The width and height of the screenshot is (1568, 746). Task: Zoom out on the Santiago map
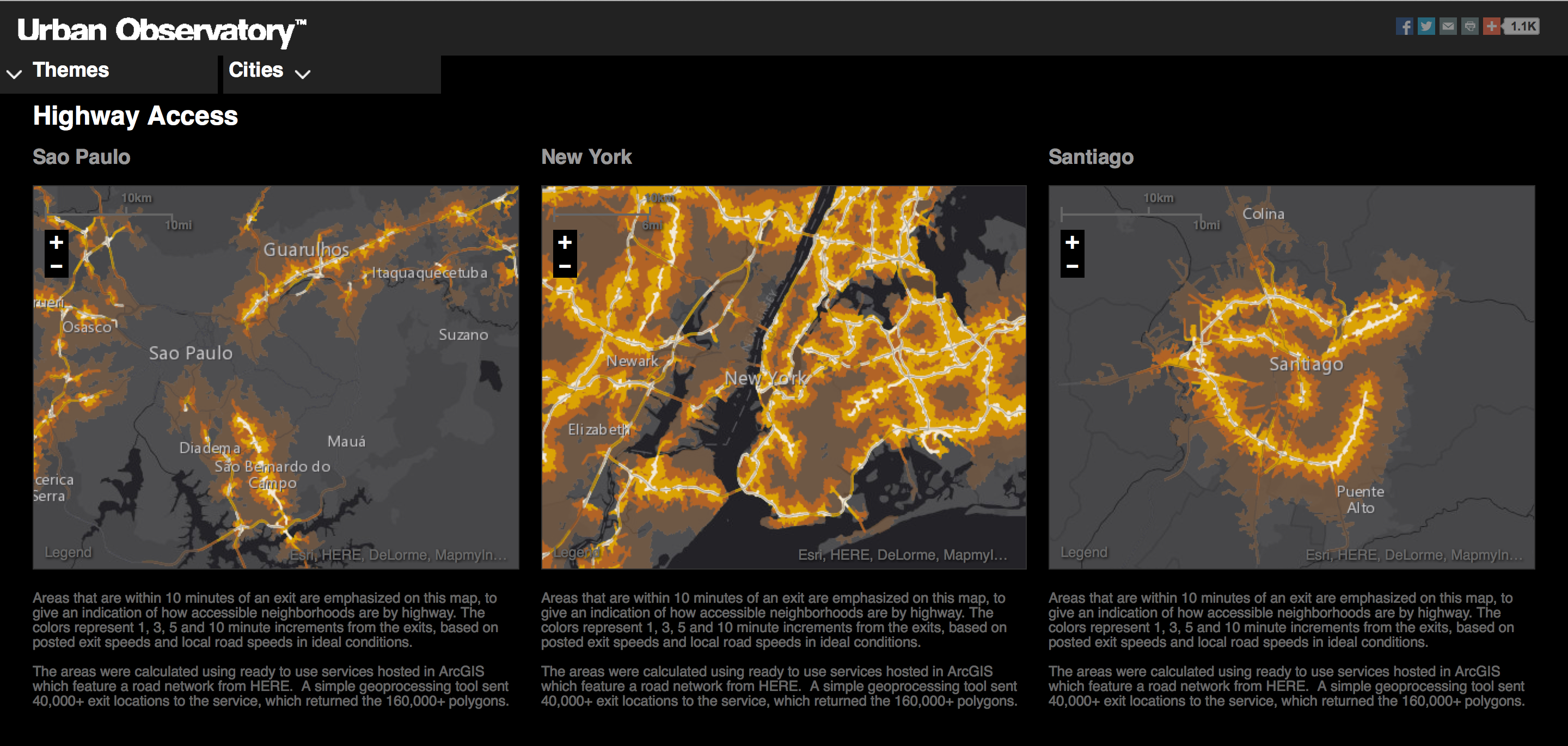click(1073, 266)
